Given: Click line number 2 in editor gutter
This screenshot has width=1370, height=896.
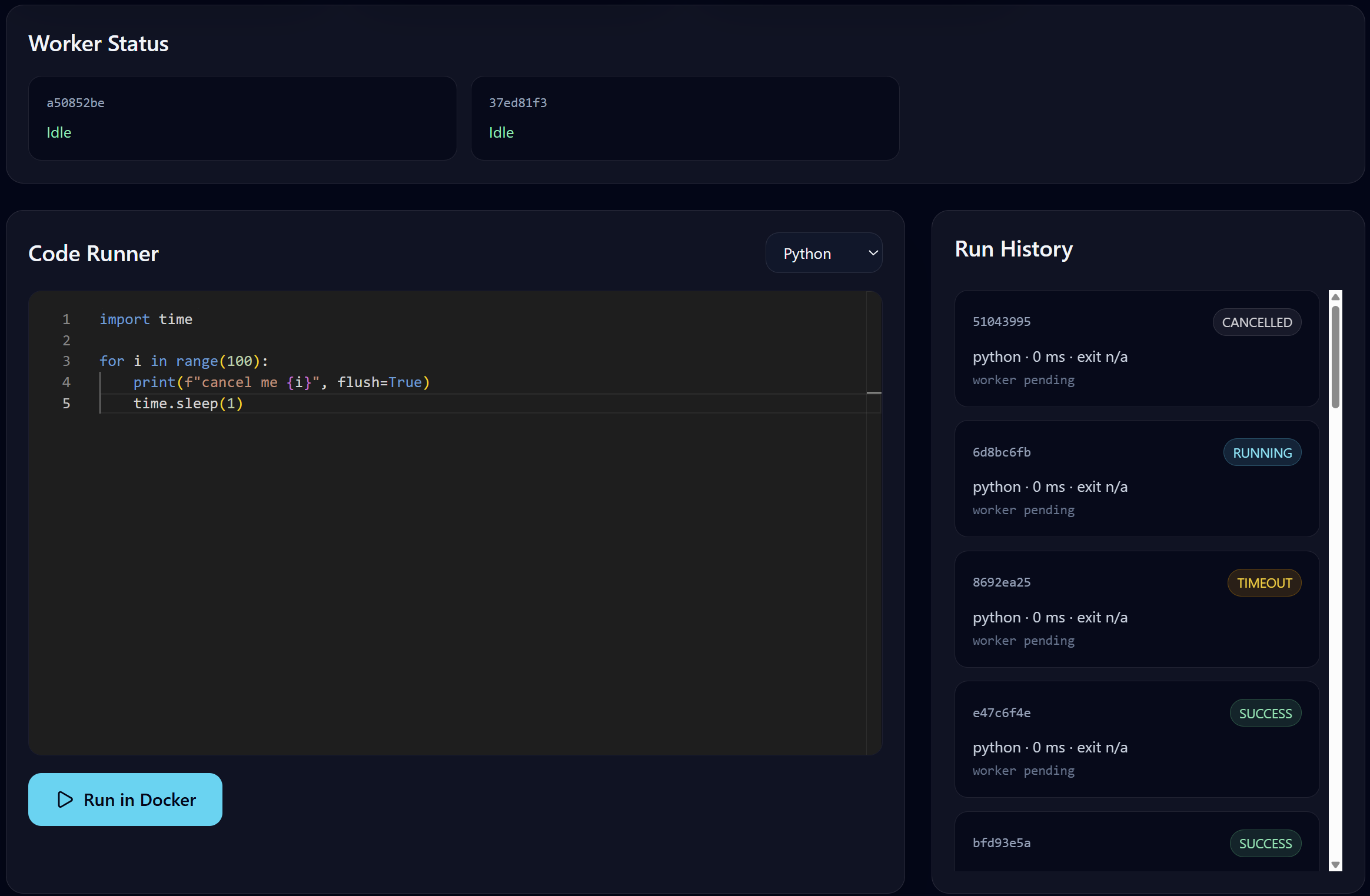Looking at the screenshot, I should 66,340.
